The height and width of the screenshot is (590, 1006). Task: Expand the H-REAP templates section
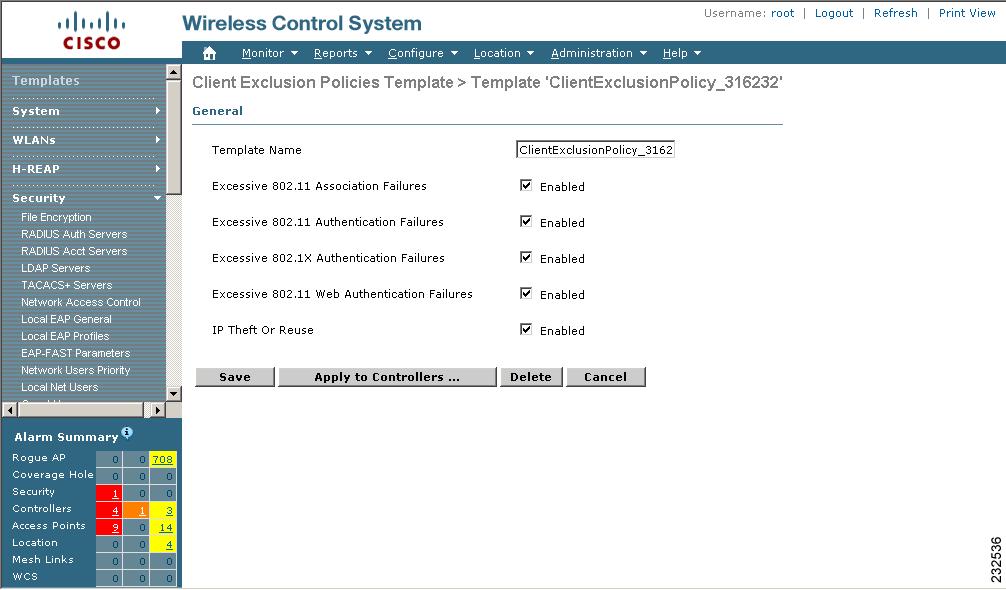point(86,169)
